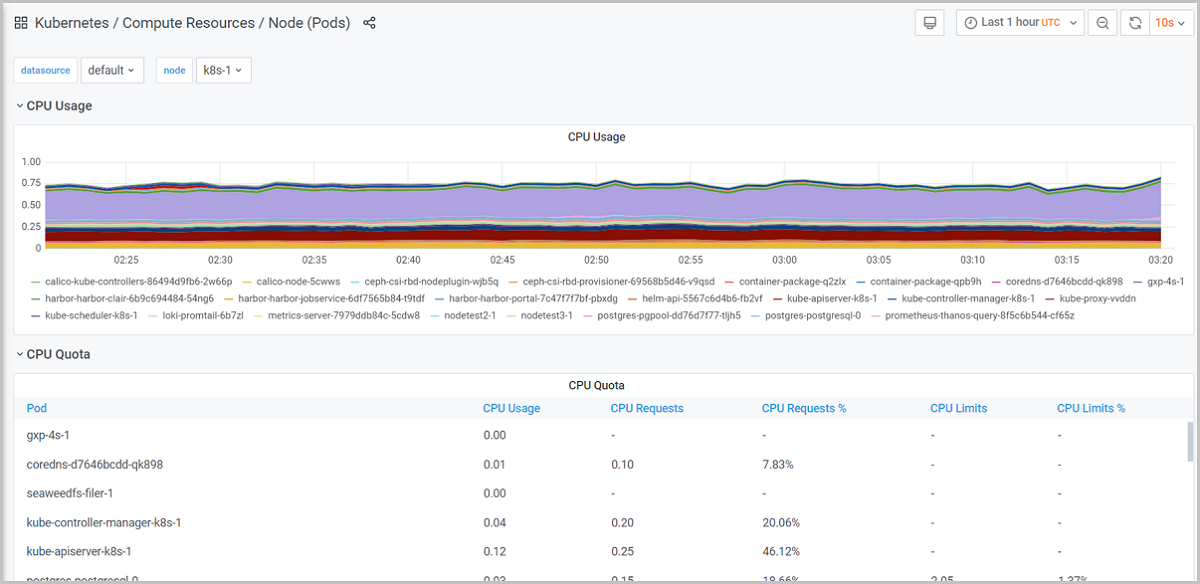Click the clock icon in the time picker

[971, 23]
